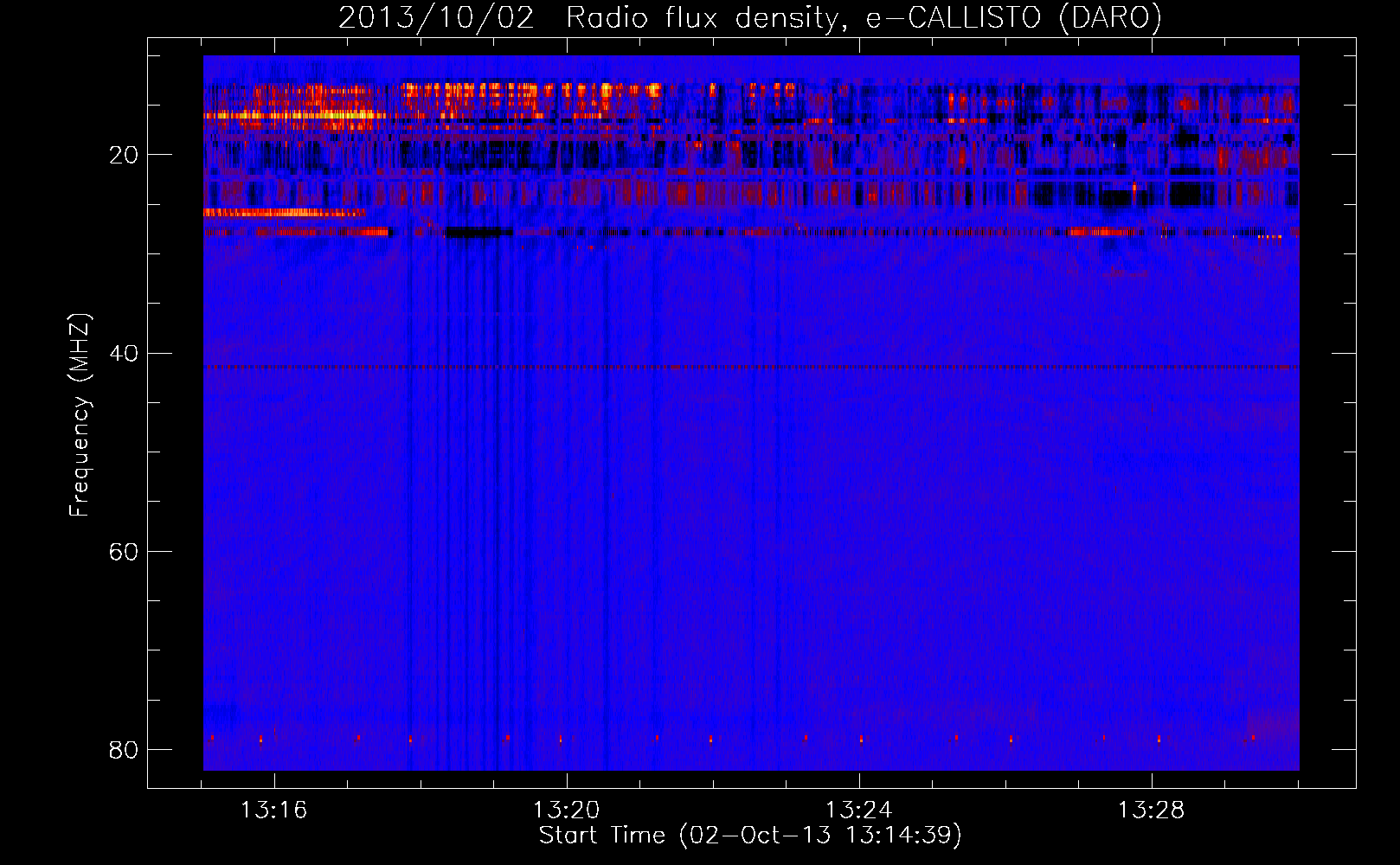This screenshot has height=865, width=1400.
Task: Click the "13:20" time tick label
Action: coord(567,811)
